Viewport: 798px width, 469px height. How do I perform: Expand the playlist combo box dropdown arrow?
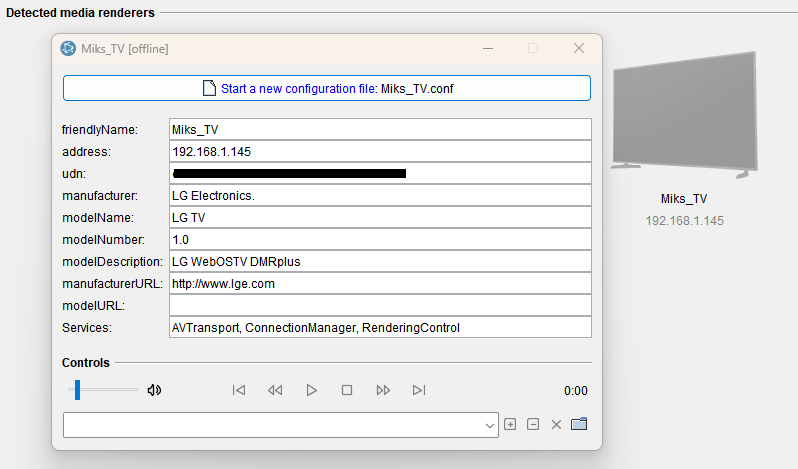point(490,425)
